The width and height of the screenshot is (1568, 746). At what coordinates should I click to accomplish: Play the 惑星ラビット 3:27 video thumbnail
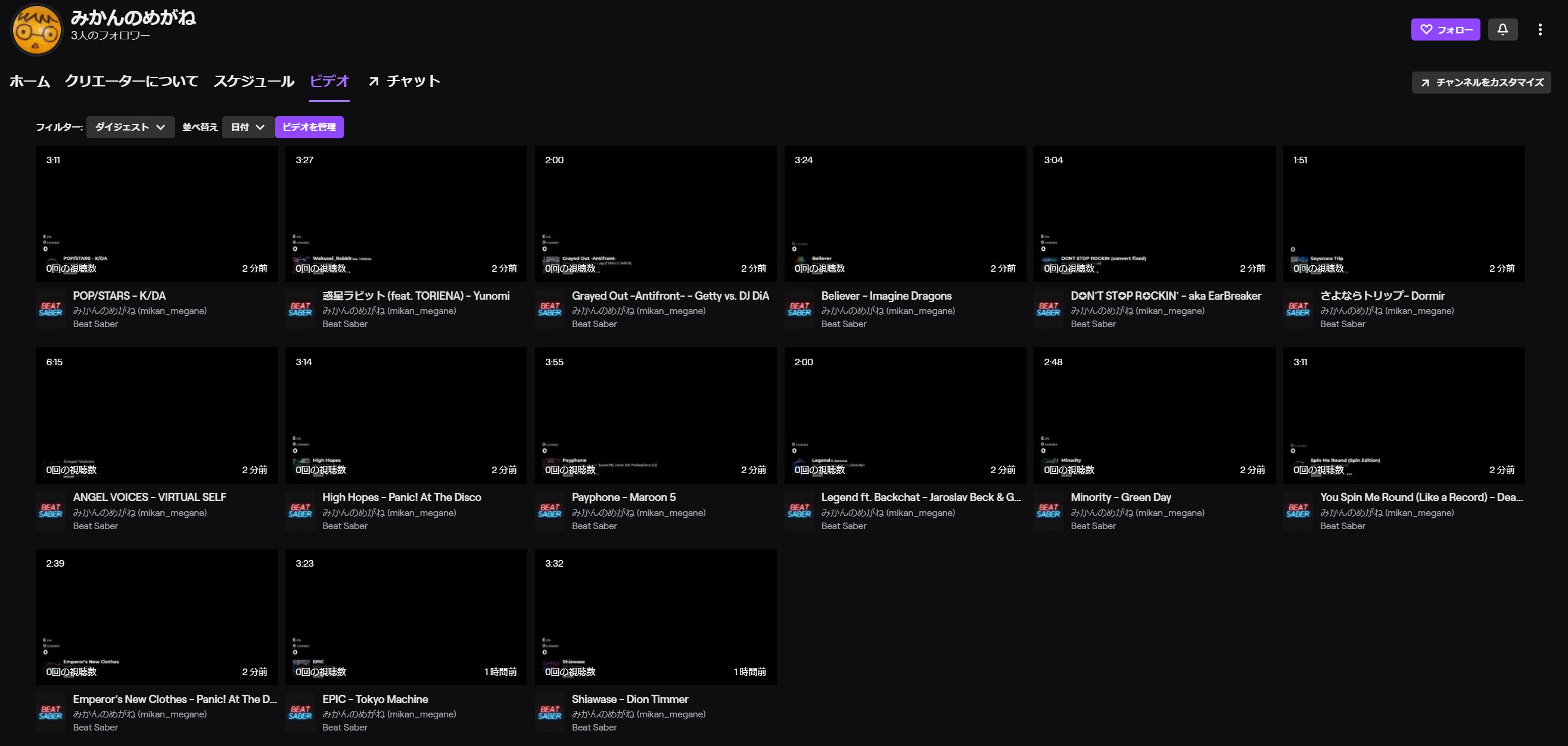[406, 214]
